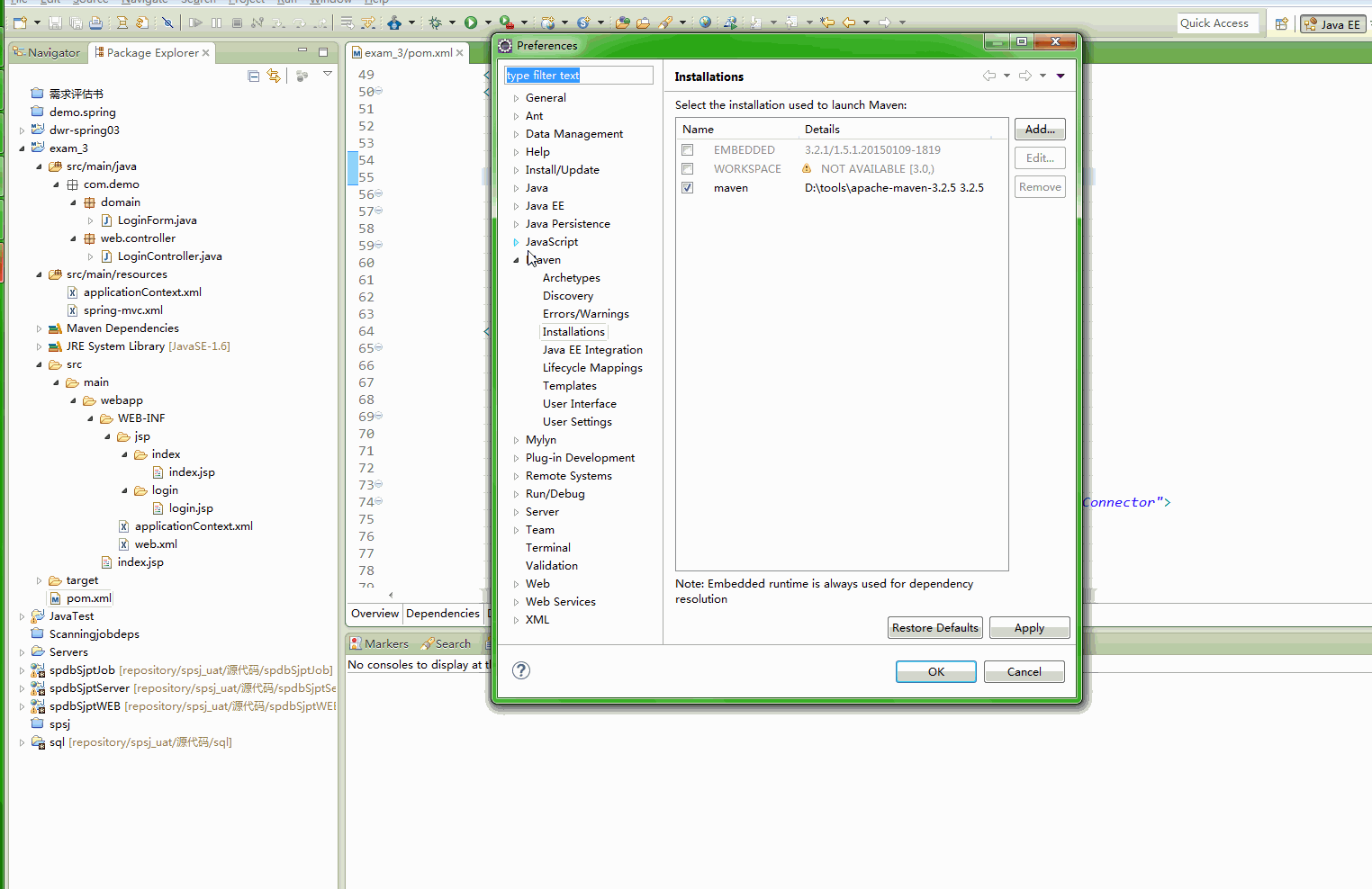Click the Preferences help question mark icon
Image resolution: width=1372 pixels, height=889 pixels.
pos(520,670)
